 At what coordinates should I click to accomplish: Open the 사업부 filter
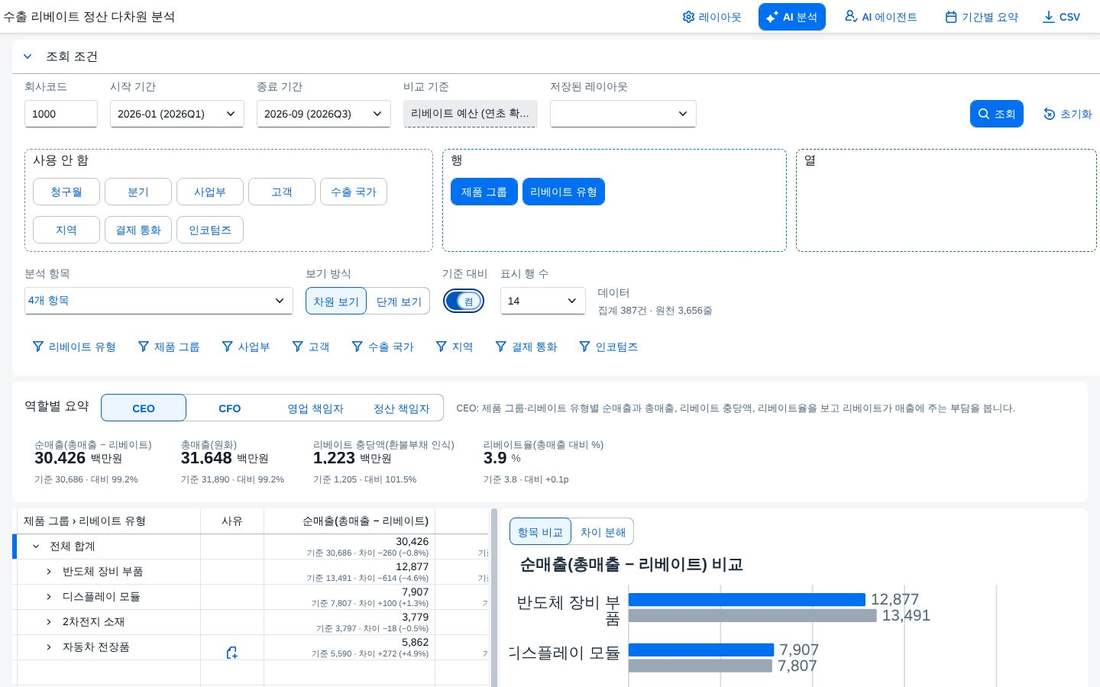pos(246,347)
